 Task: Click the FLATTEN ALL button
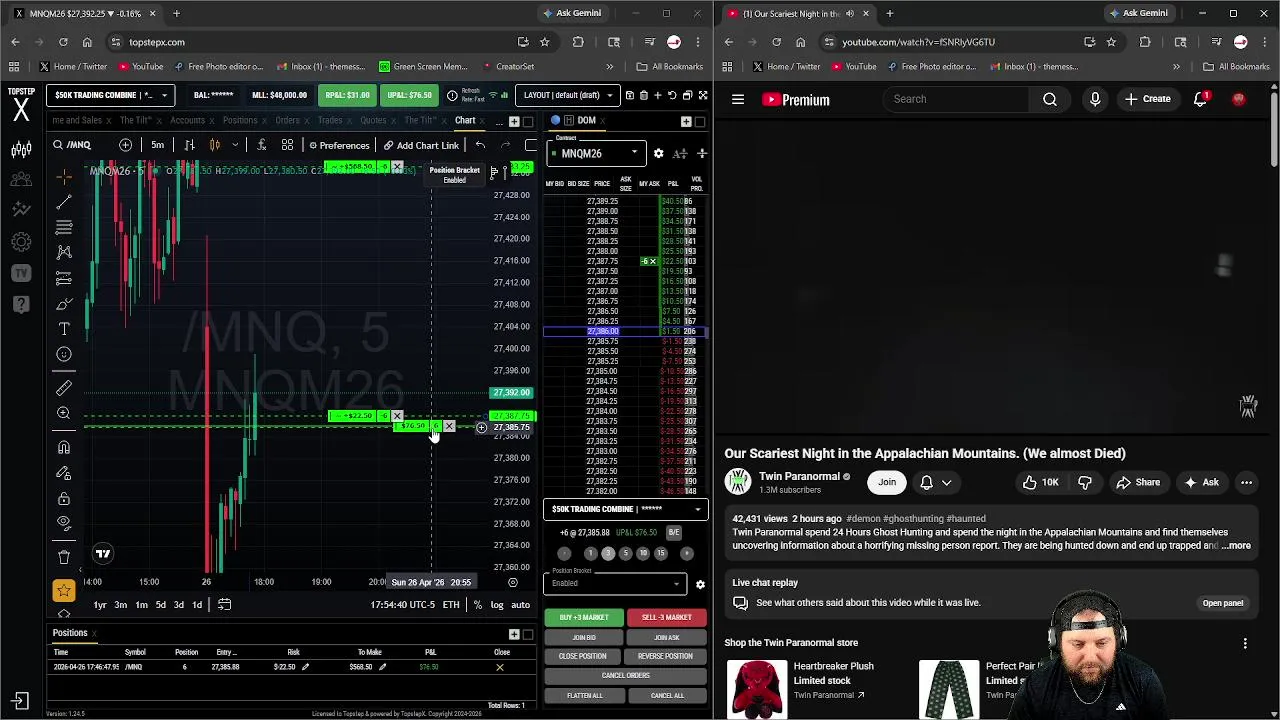(584, 696)
